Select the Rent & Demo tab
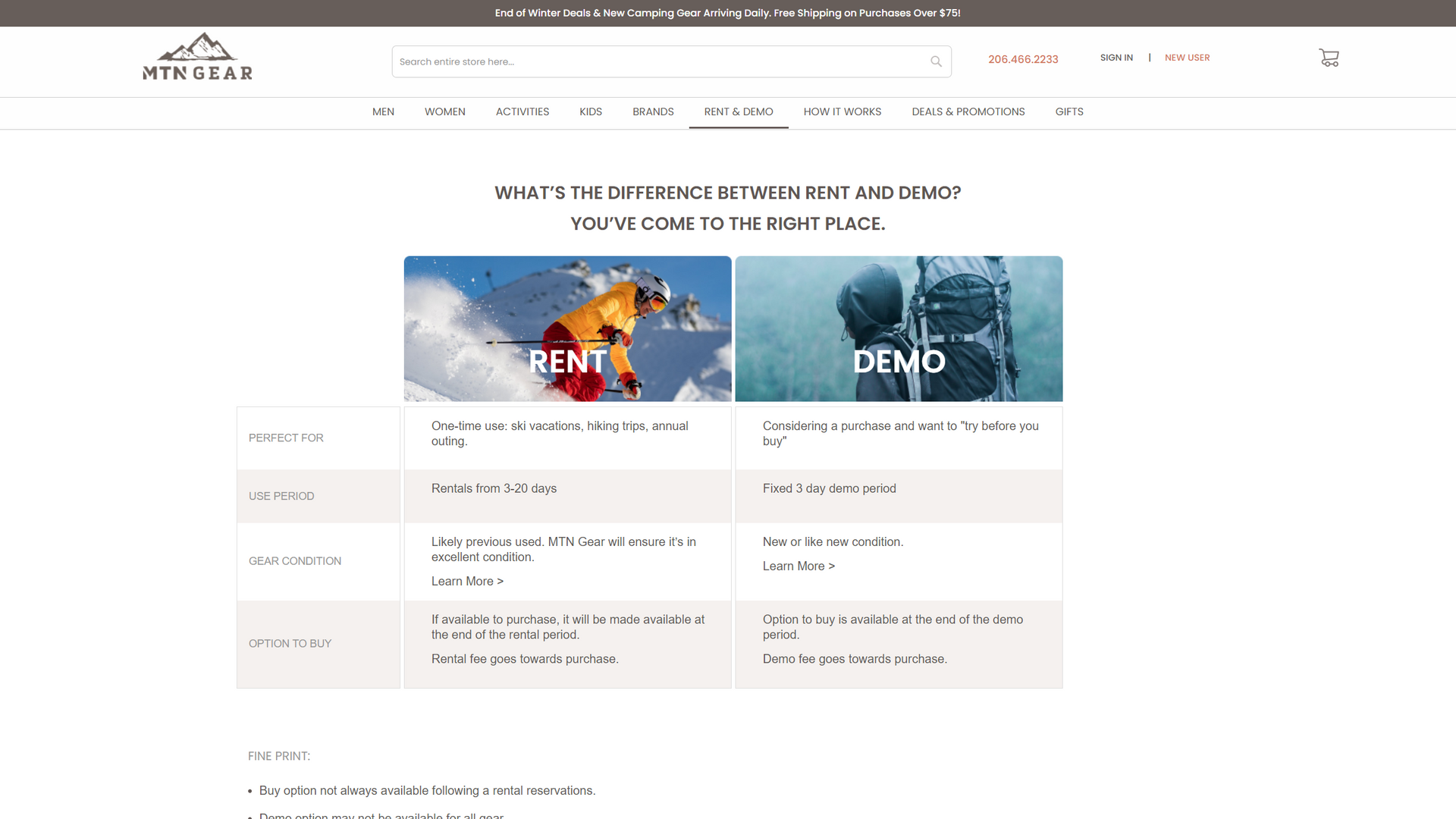This screenshot has width=1456, height=819. [738, 111]
